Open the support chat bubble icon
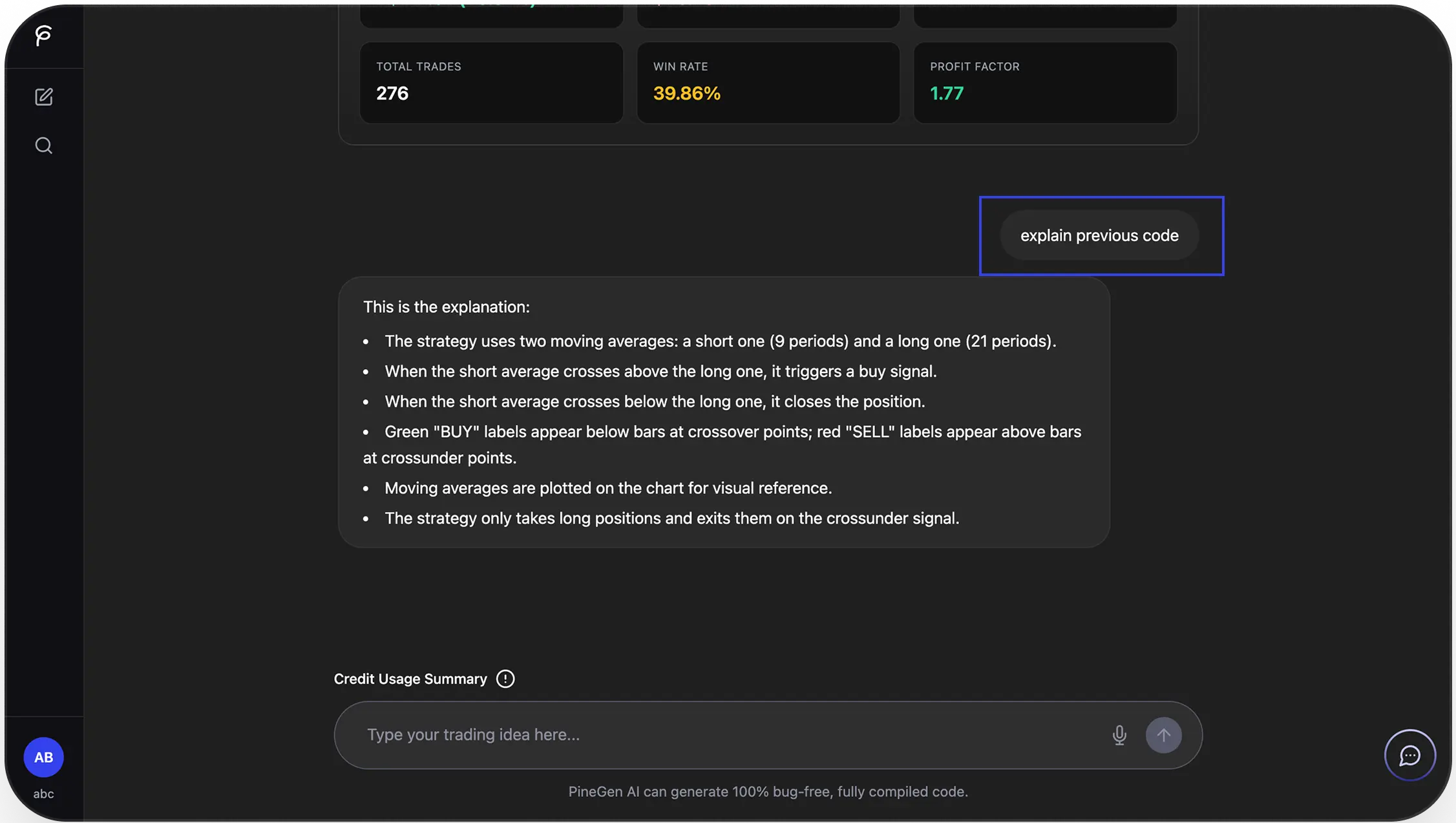Screen dimensions: 1456x823 [x=1409, y=755]
